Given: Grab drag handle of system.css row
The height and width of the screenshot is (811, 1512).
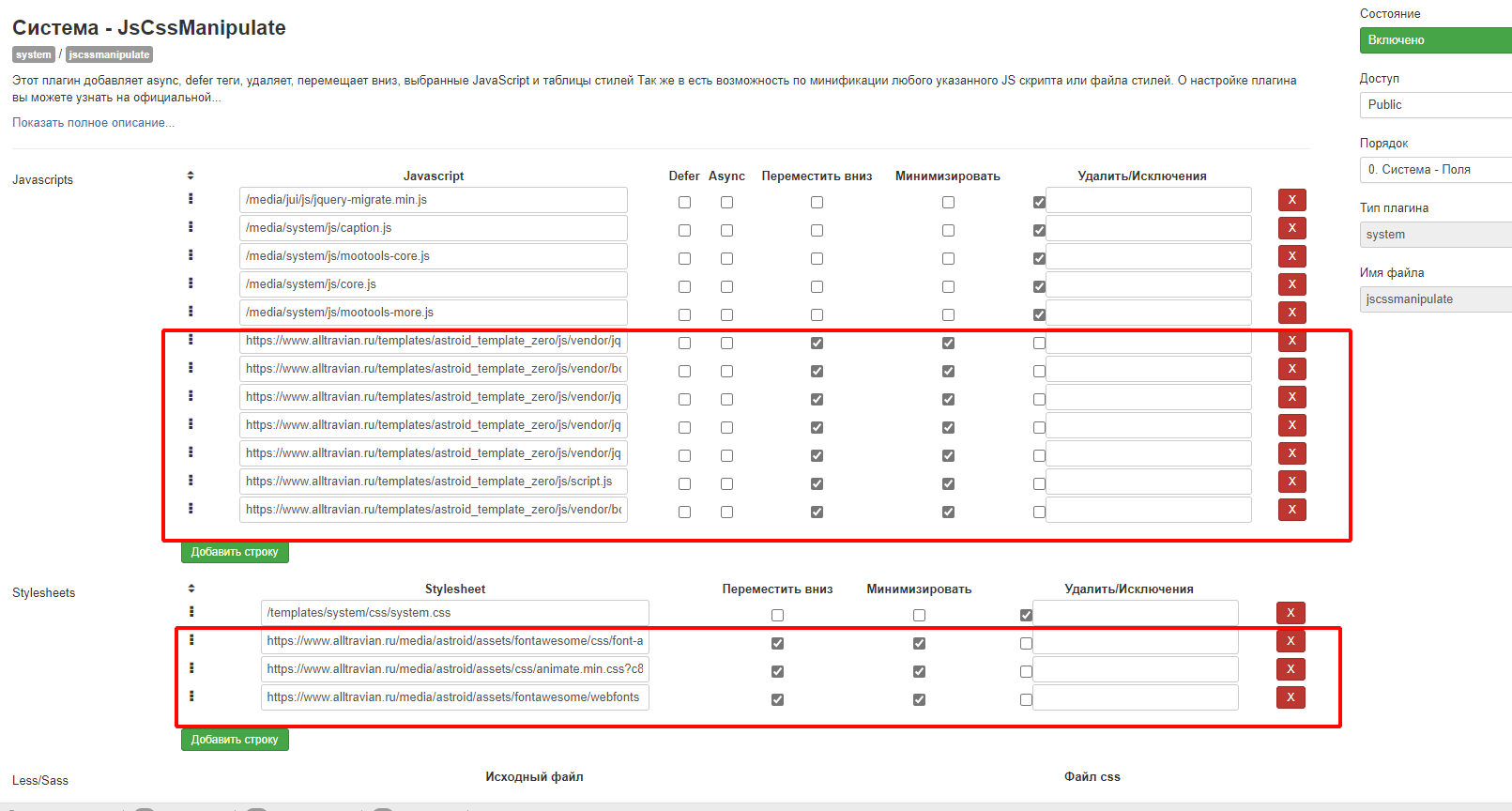Looking at the screenshot, I should click(x=191, y=611).
